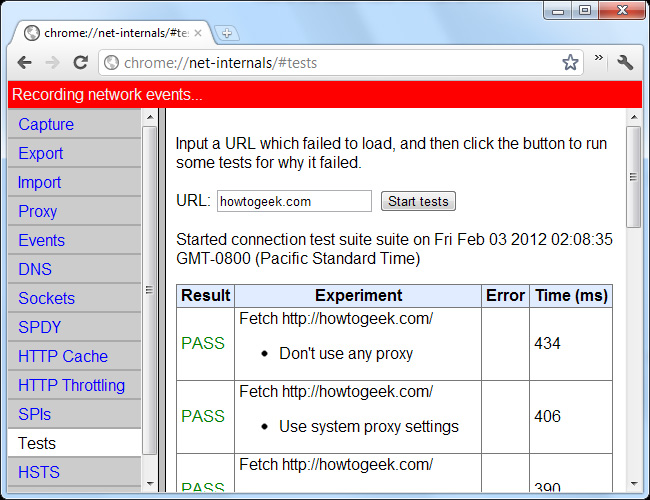The image size is (650, 500).
Task: Switch to the DNS section
Action: click(74, 269)
